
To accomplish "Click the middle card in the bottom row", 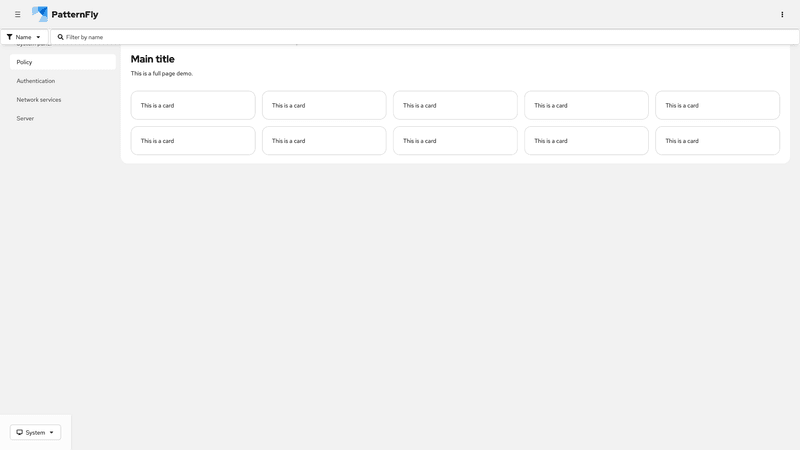I will pyautogui.click(x=455, y=141).
